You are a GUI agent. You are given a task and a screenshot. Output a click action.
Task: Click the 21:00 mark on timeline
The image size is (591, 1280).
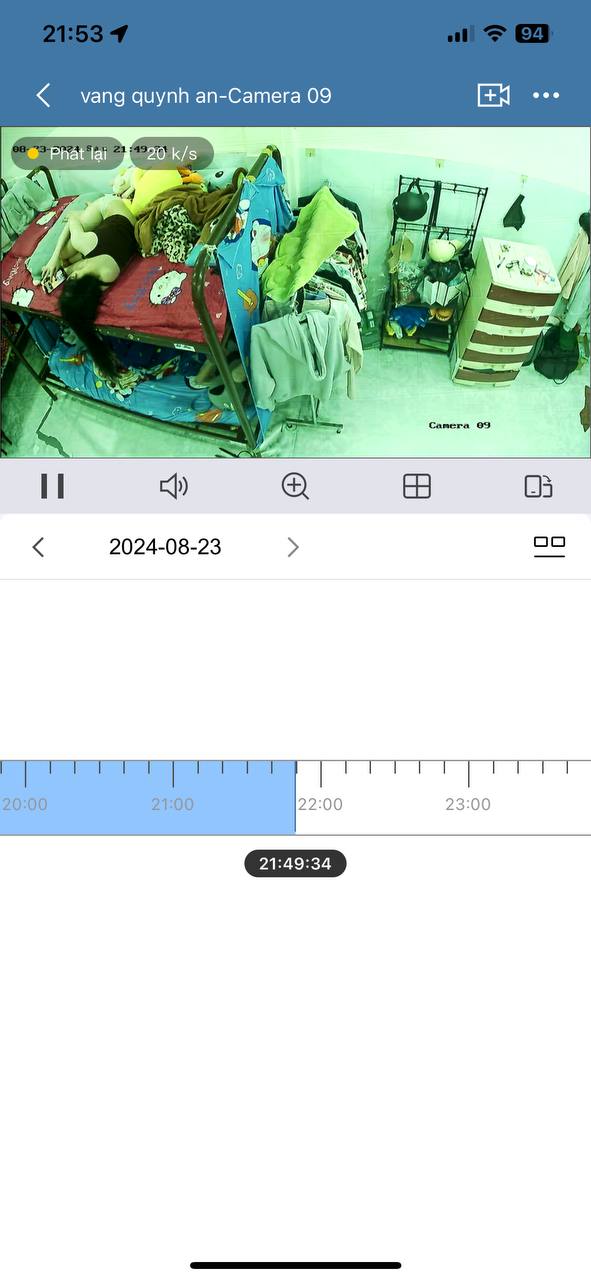coord(173,804)
